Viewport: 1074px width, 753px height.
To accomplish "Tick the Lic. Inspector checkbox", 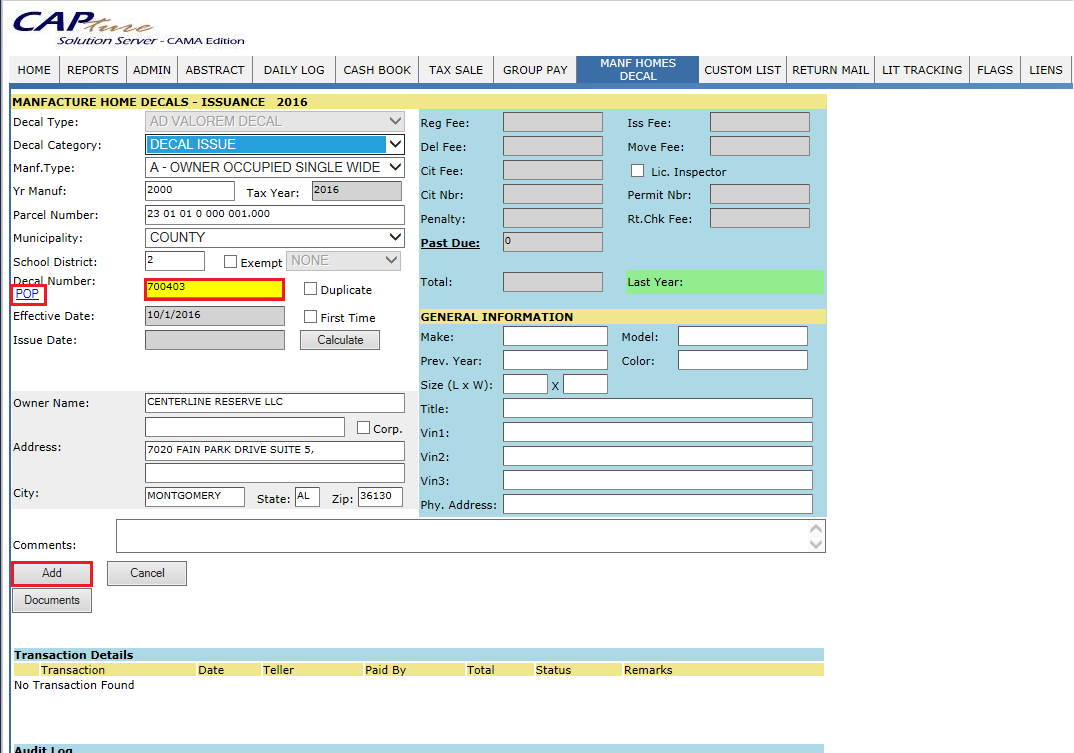I will (637, 171).
